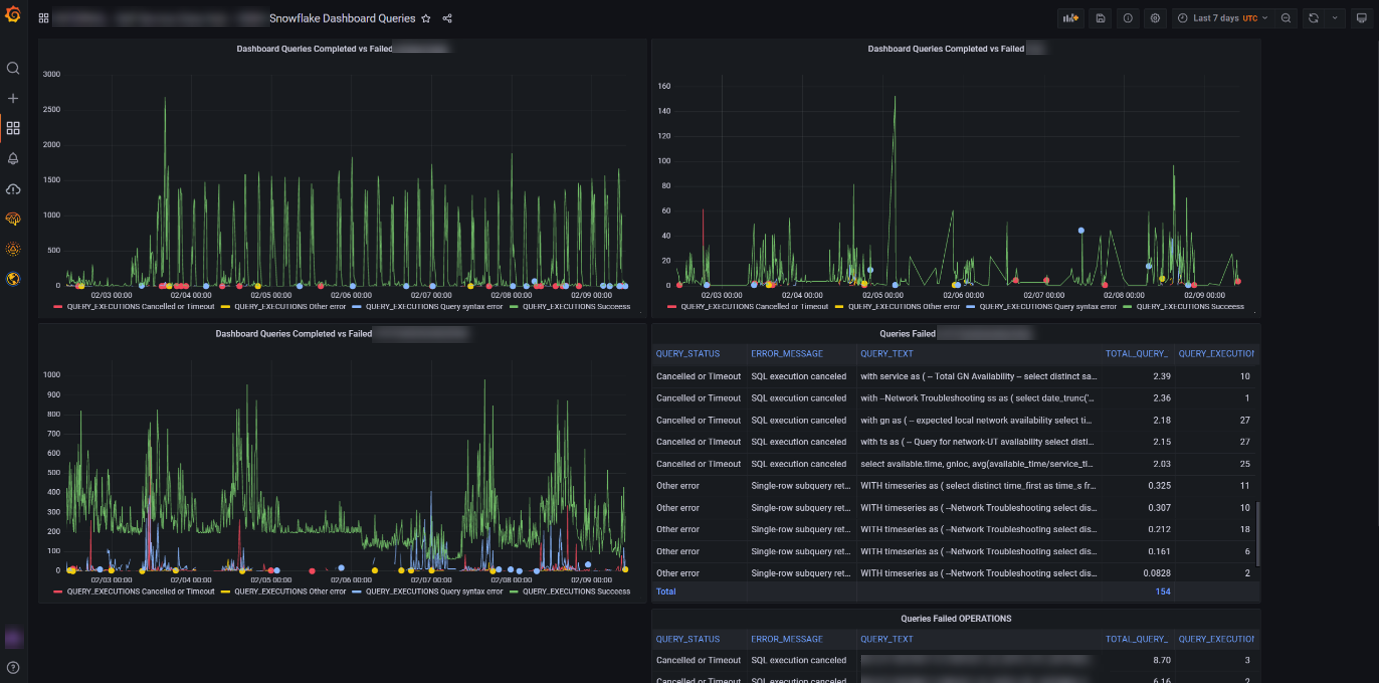1379x683 pixels.
Task: Refresh the dashboard
Action: point(1313,18)
